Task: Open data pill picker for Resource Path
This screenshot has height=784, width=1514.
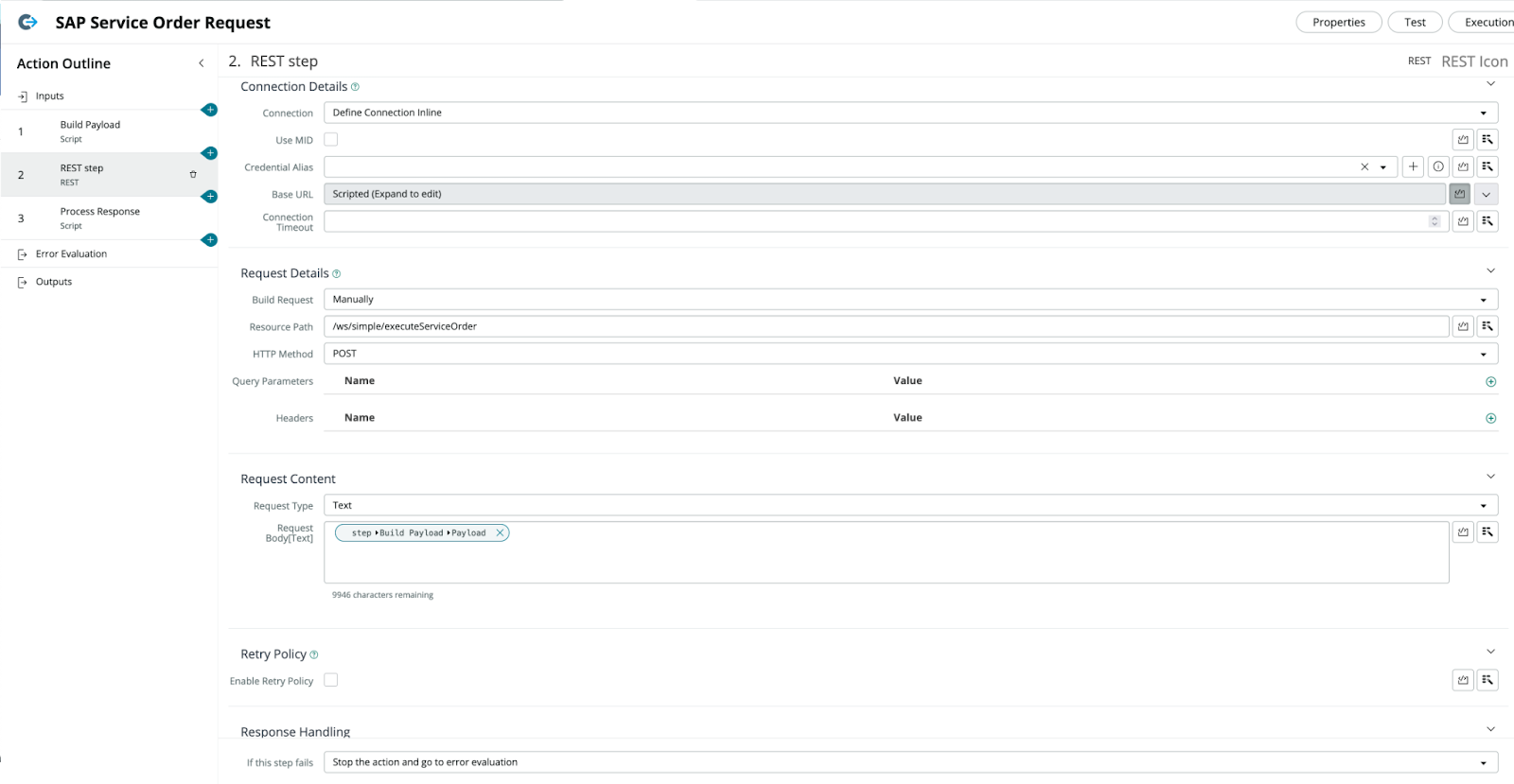Action: coord(1488,326)
